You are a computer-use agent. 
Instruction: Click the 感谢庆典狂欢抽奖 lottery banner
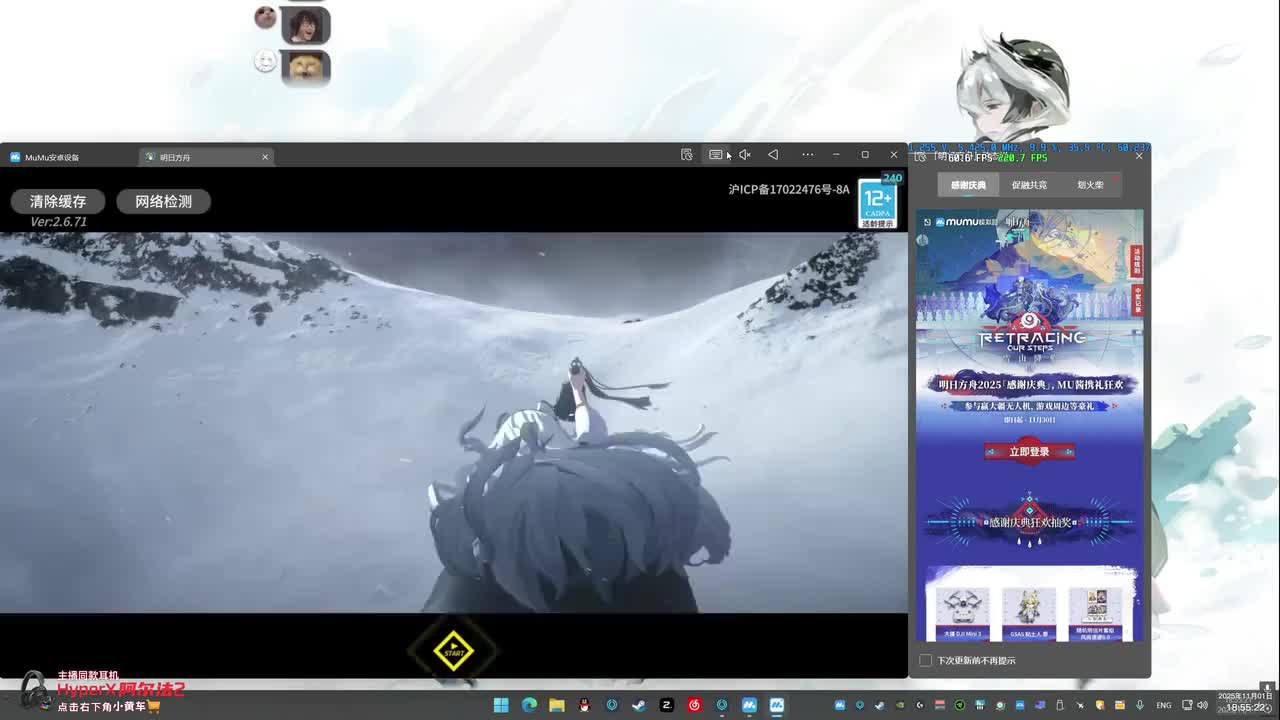click(x=1029, y=522)
